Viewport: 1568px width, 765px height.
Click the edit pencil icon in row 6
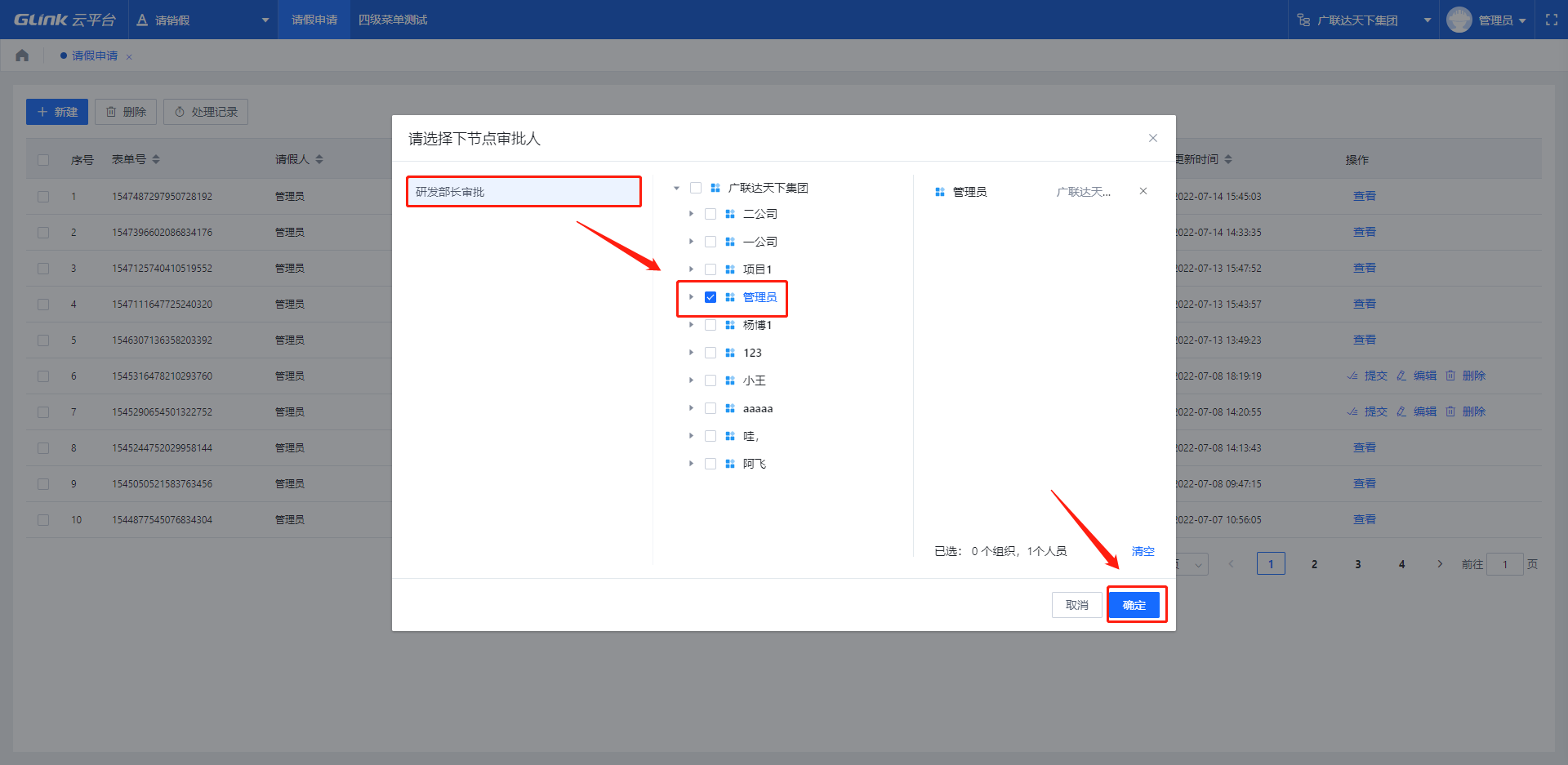coord(1401,376)
